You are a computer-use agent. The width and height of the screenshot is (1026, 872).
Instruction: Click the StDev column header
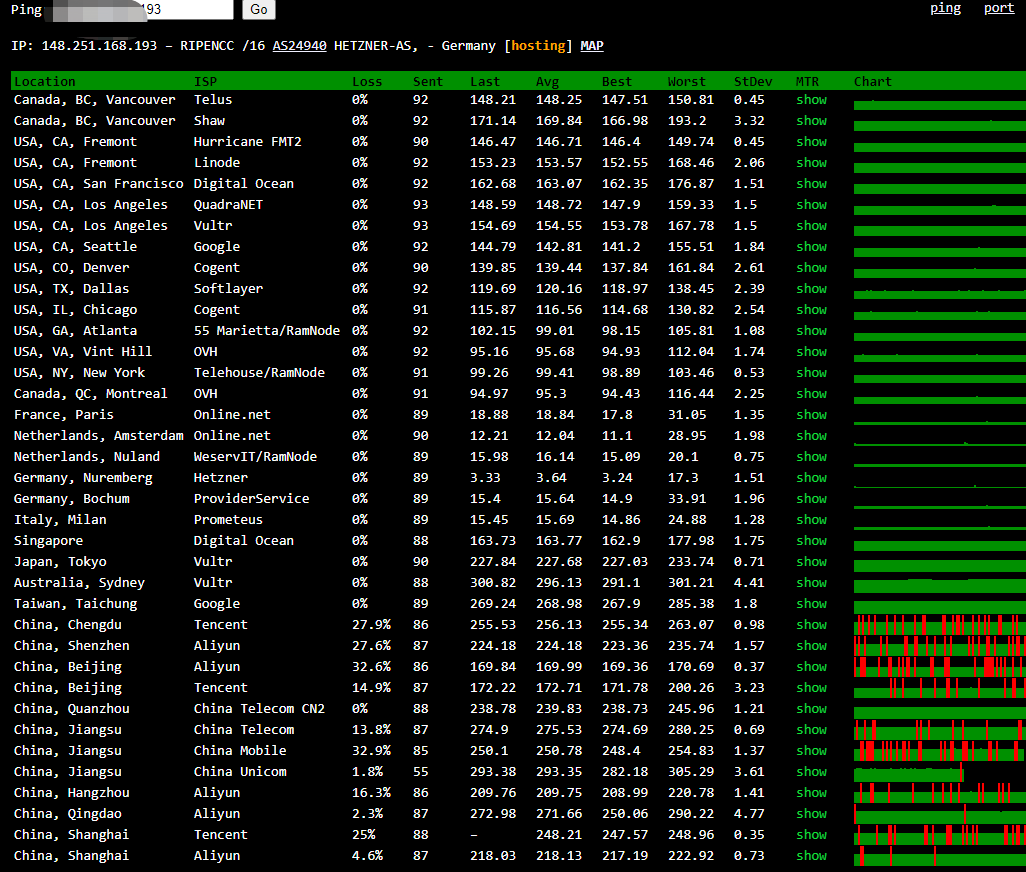752,82
